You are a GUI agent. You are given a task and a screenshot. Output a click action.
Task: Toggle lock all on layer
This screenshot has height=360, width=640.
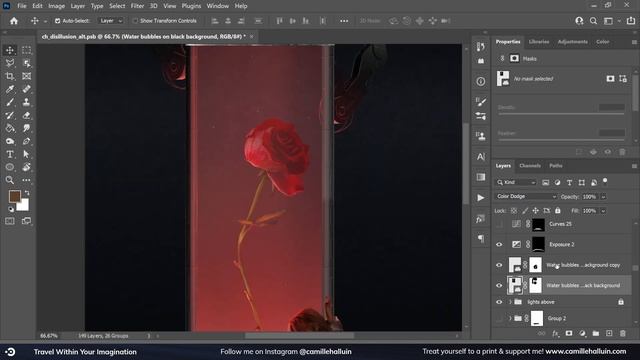pos(558,211)
